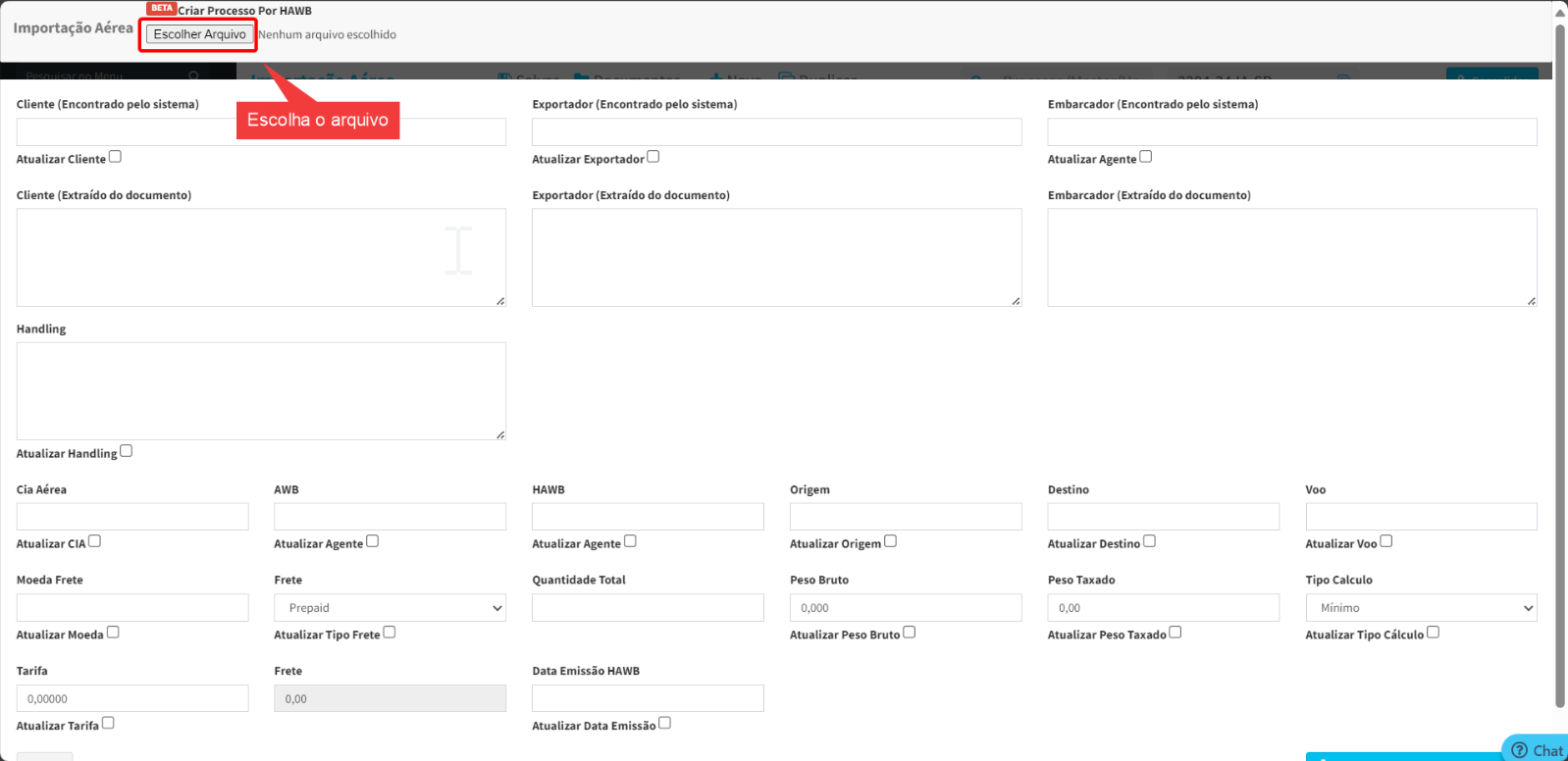Enable the Atualizar Cliente checkbox
The width and height of the screenshot is (1568, 761).
115,157
